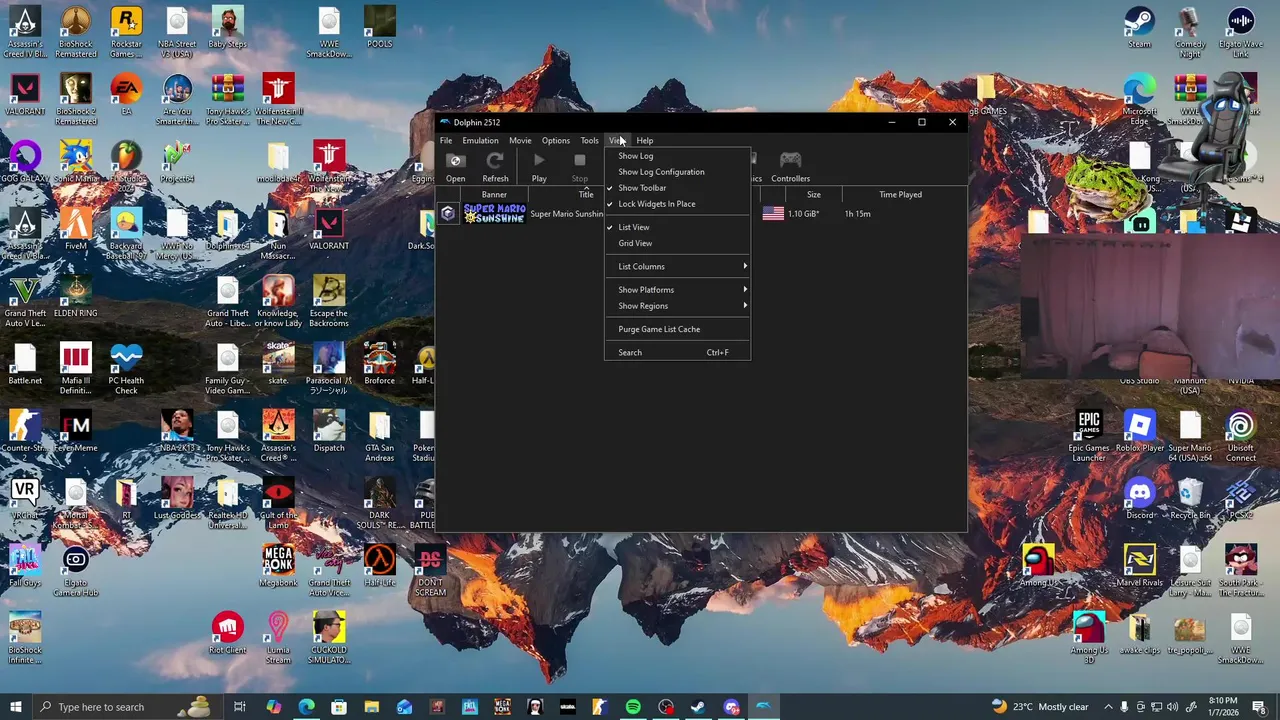
Task: Select the Half-Life desktop icon
Action: point(380,567)
